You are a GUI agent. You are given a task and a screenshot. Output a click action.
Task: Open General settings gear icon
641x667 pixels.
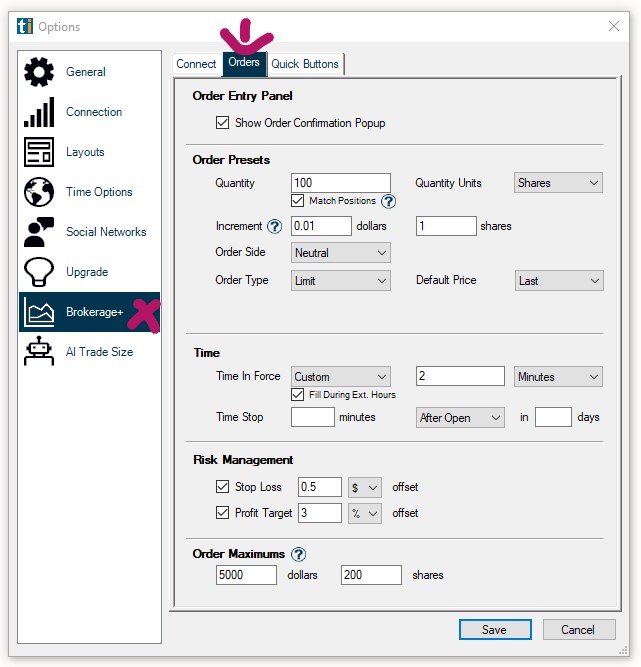39,72
